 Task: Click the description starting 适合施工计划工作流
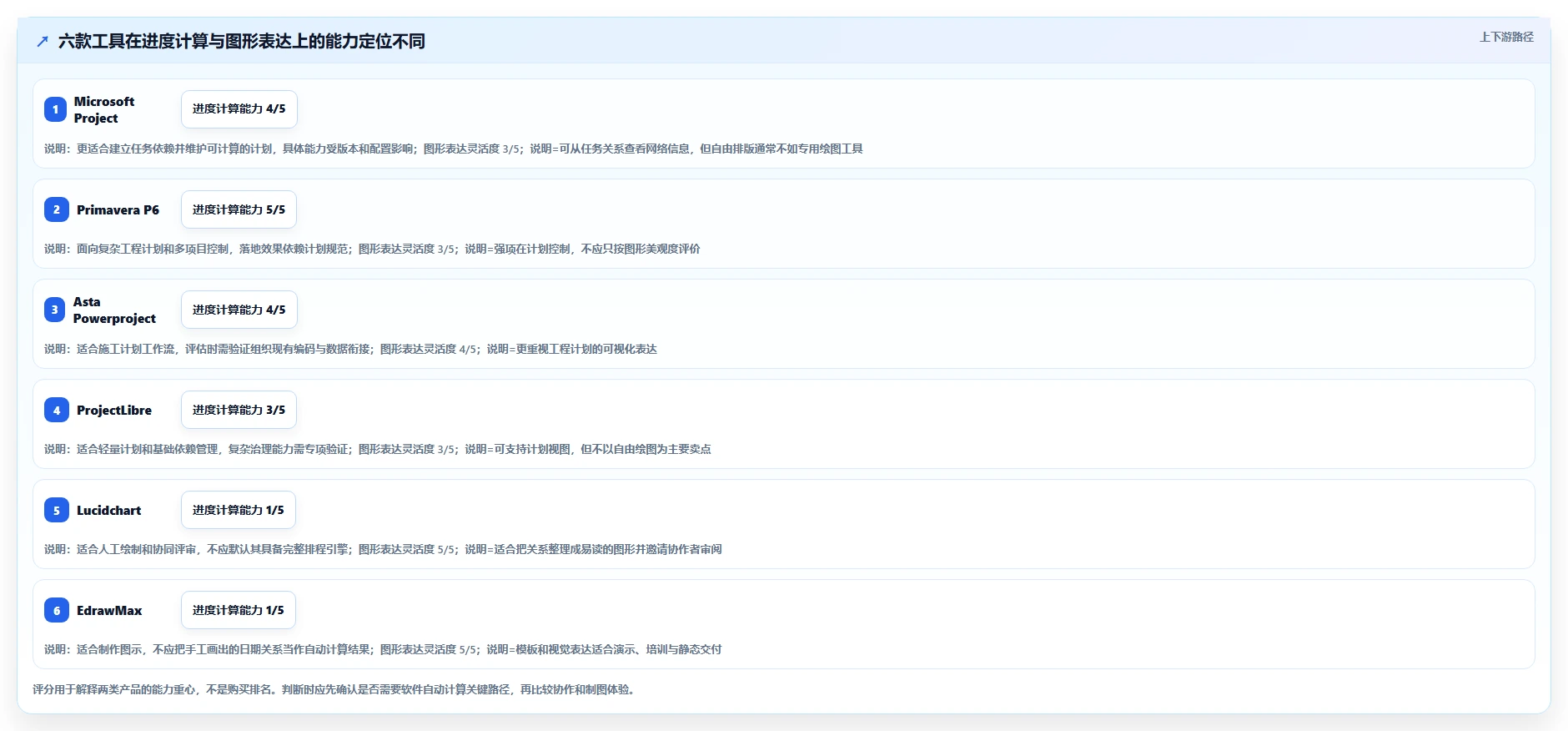pyautogui.click(x=350, y=349)
